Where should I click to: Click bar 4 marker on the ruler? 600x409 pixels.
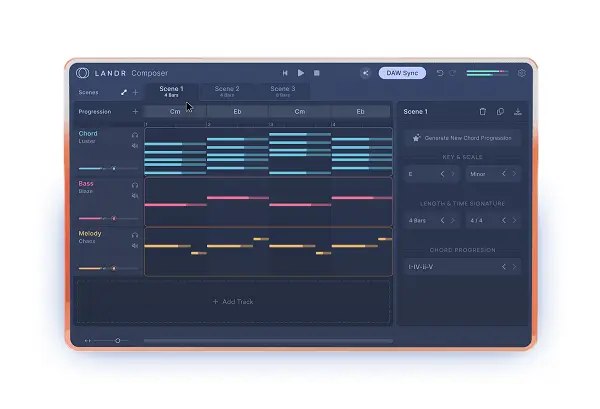point(333,124)
